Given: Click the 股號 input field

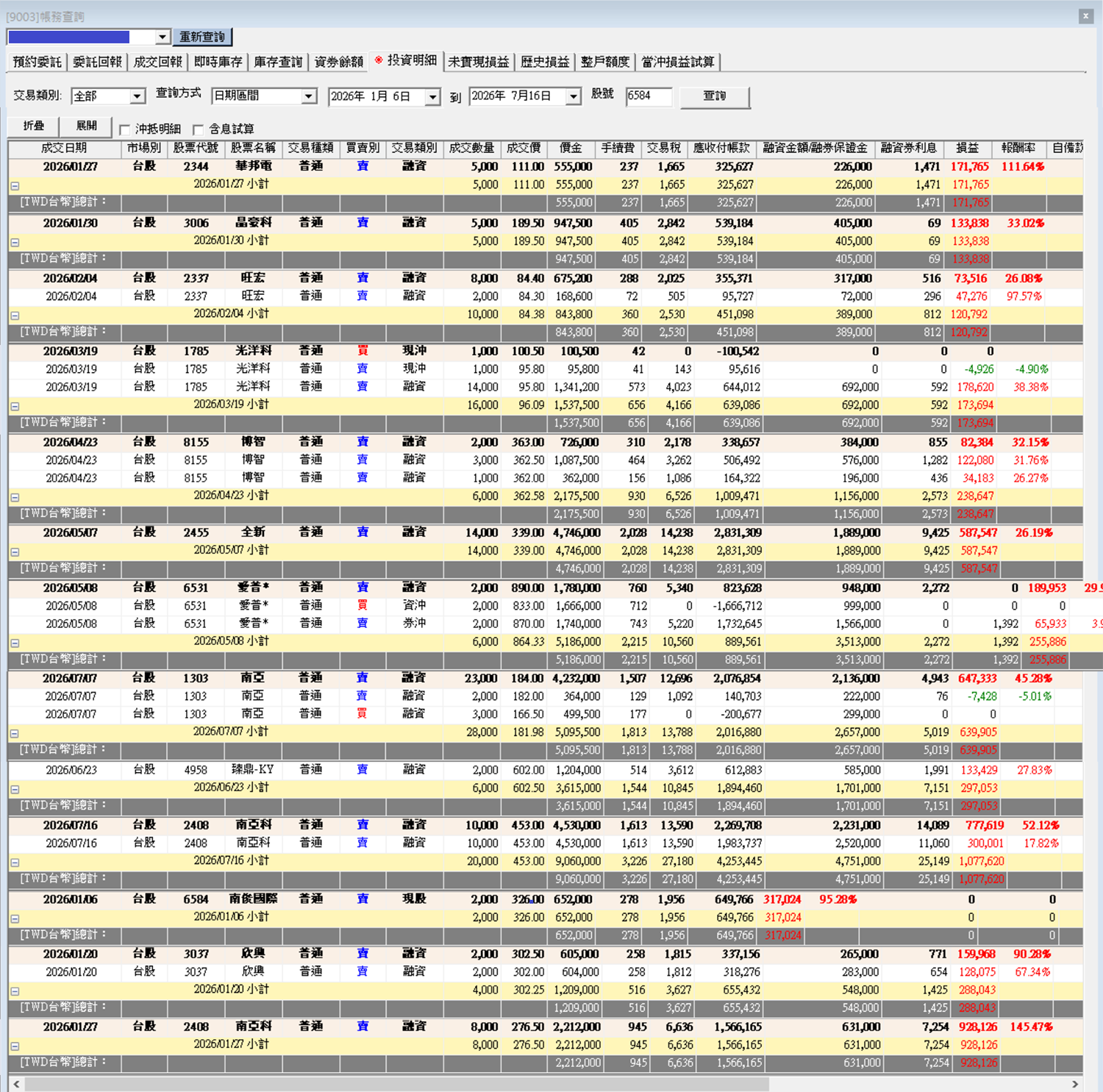Looking at the screenshot, I should [x=649, y=96].
